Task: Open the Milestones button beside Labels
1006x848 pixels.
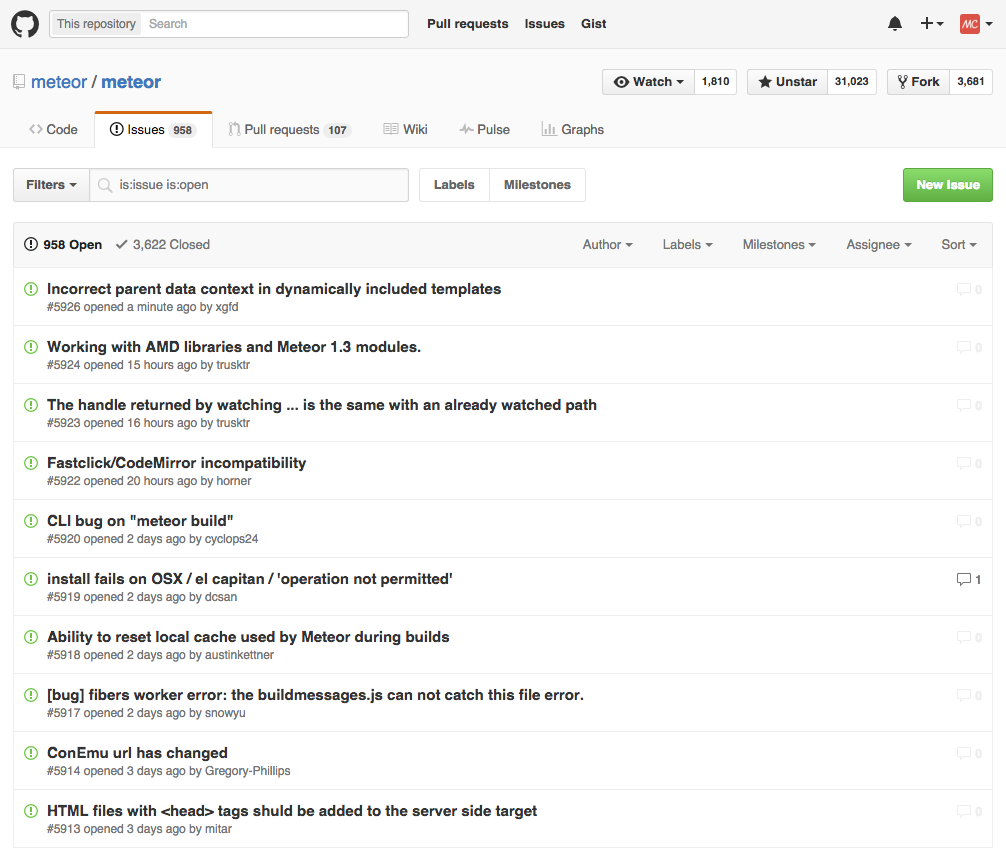Action: [537, 185]
